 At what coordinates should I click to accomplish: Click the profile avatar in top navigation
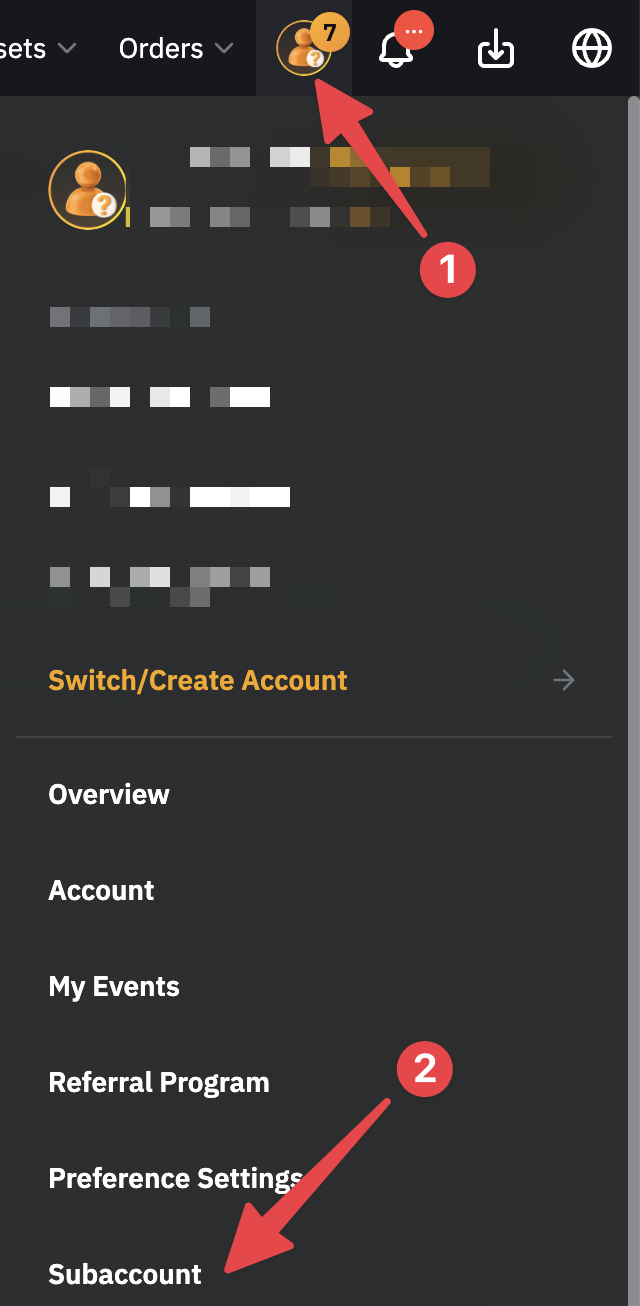click(300, 50)
